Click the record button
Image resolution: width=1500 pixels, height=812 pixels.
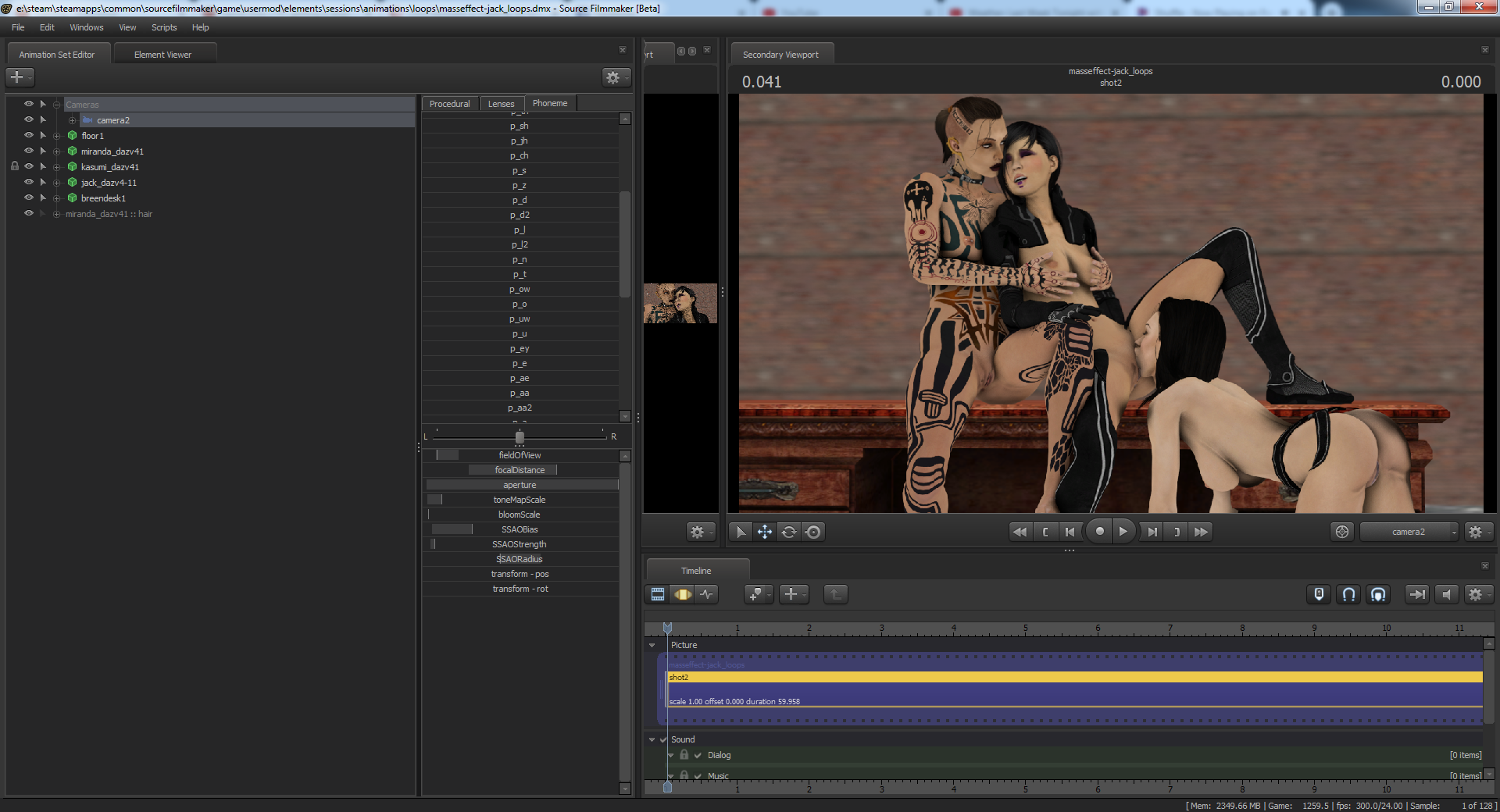pyautogui.click(x=1099, y=531)
